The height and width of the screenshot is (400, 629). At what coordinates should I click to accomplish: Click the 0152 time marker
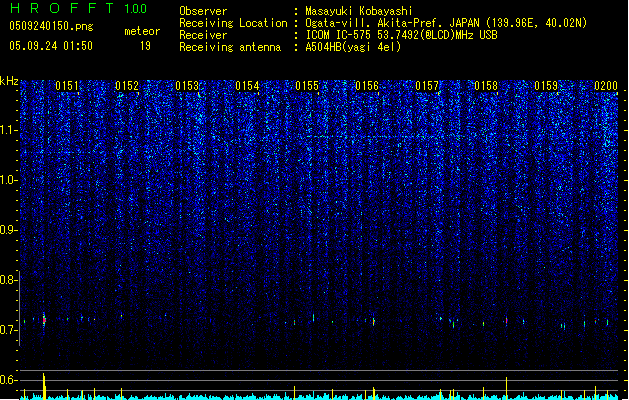127,86
